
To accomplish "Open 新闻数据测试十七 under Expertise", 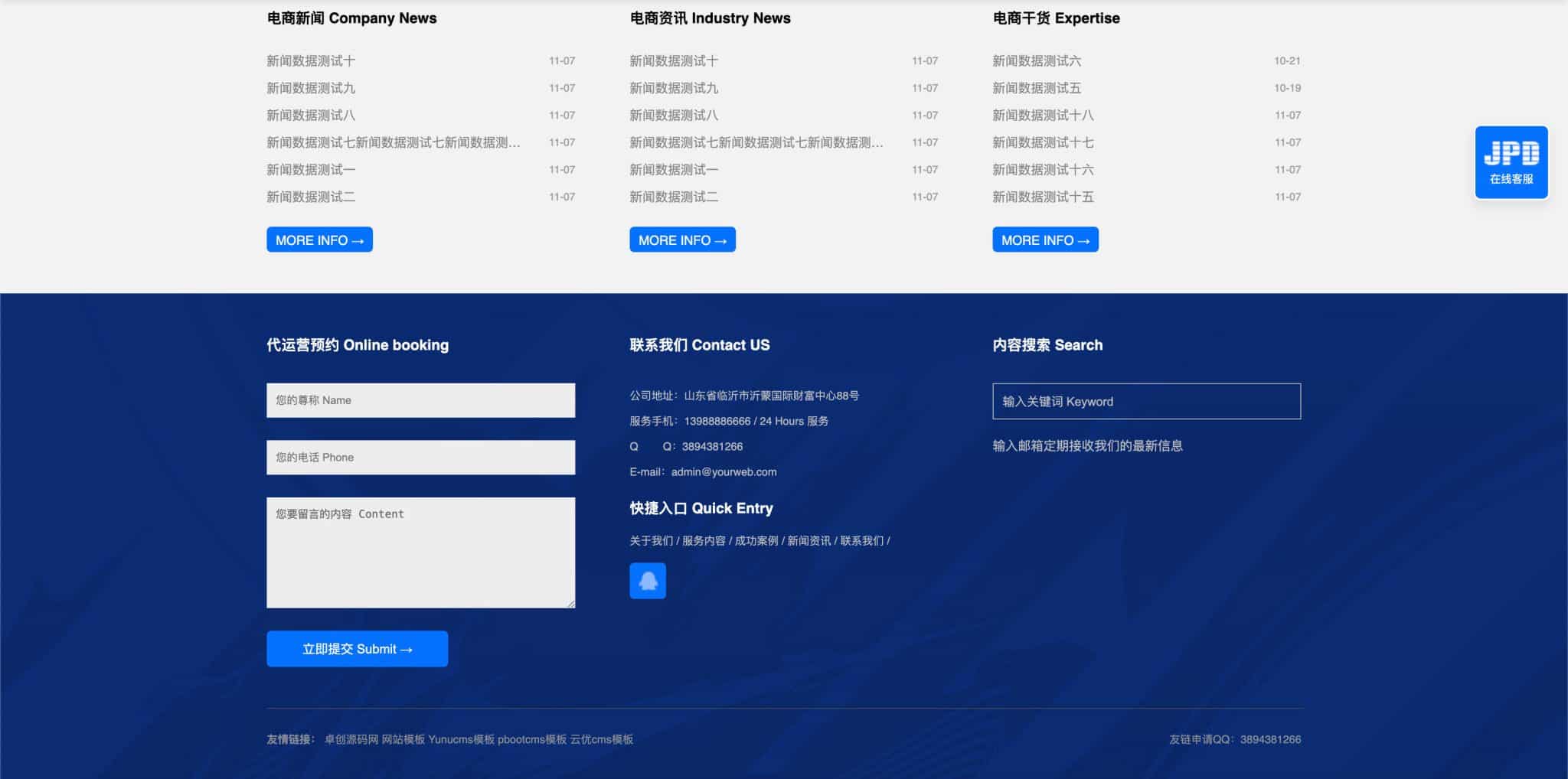I will (x=1043, y=142).
